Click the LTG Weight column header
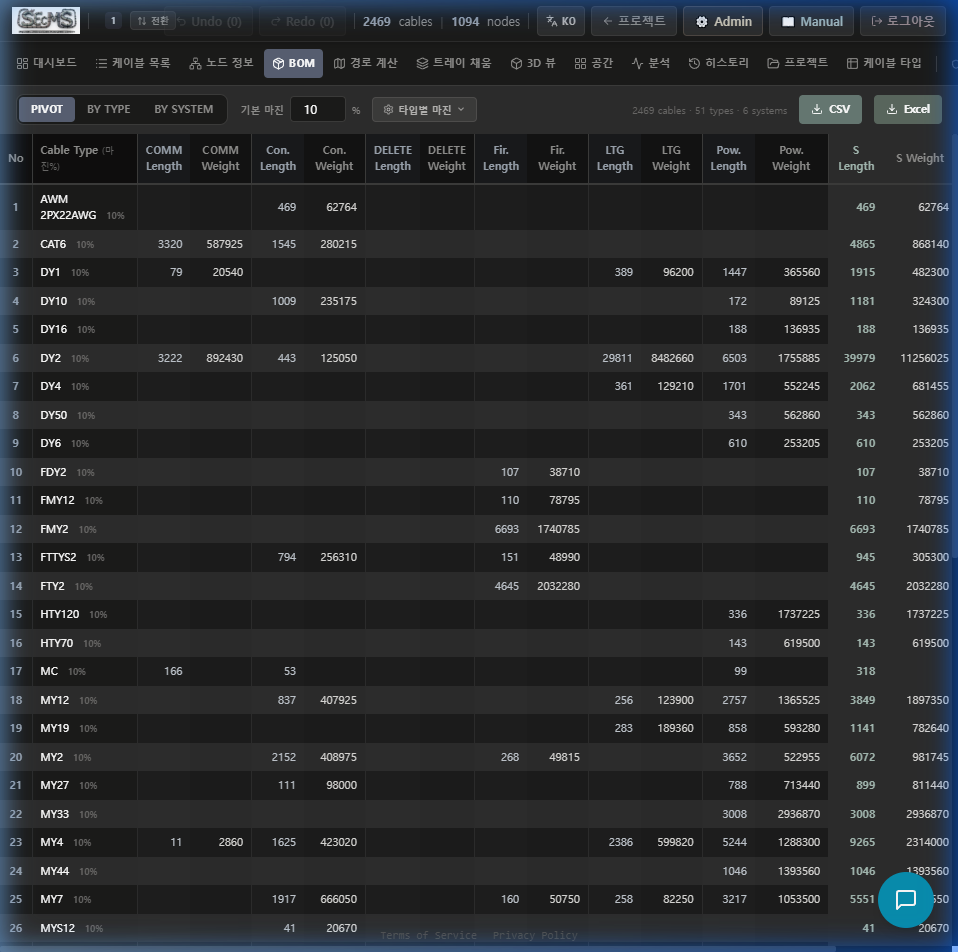 [671, 158]
